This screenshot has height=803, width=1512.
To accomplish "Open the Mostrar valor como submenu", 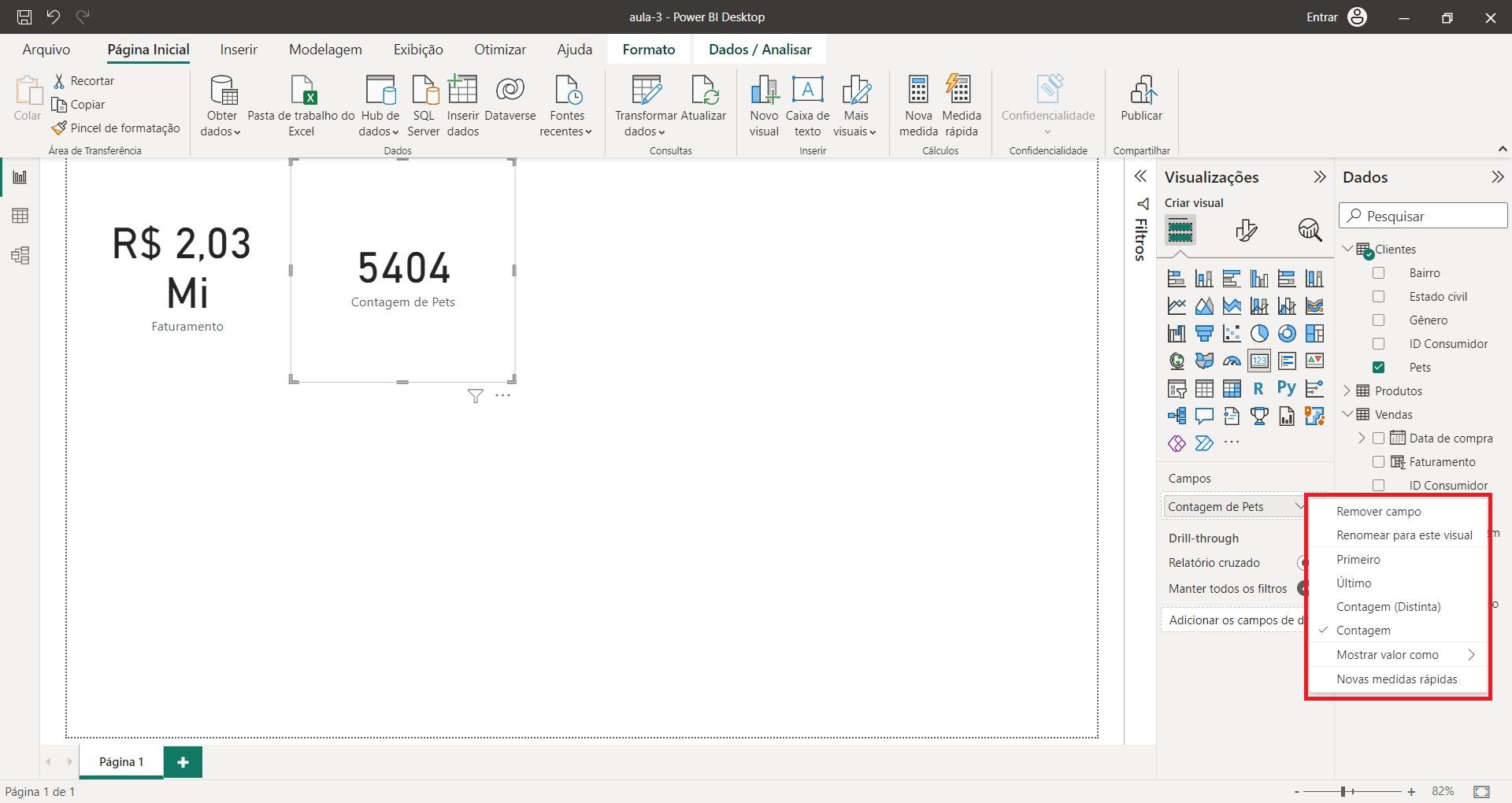I will [x=1398, y=655].
